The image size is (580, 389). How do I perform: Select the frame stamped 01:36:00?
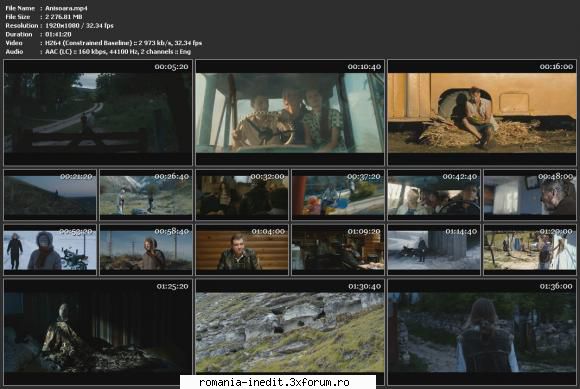coord(482,332)
